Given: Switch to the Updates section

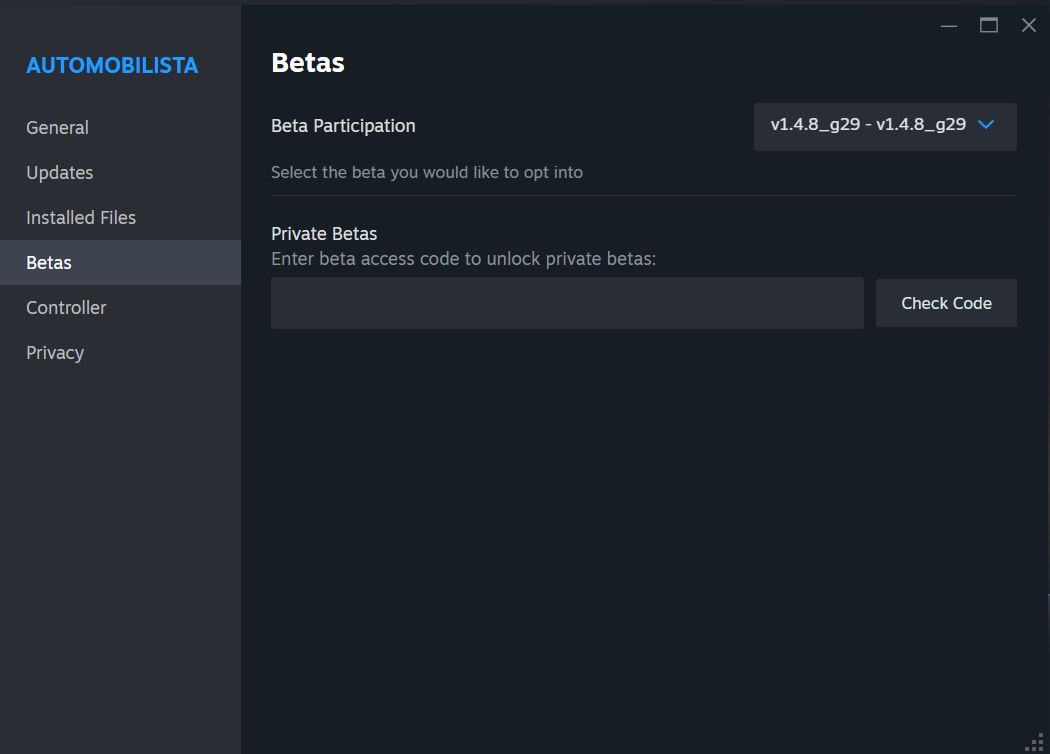Looking at the screenshot, I should (60, 173).
